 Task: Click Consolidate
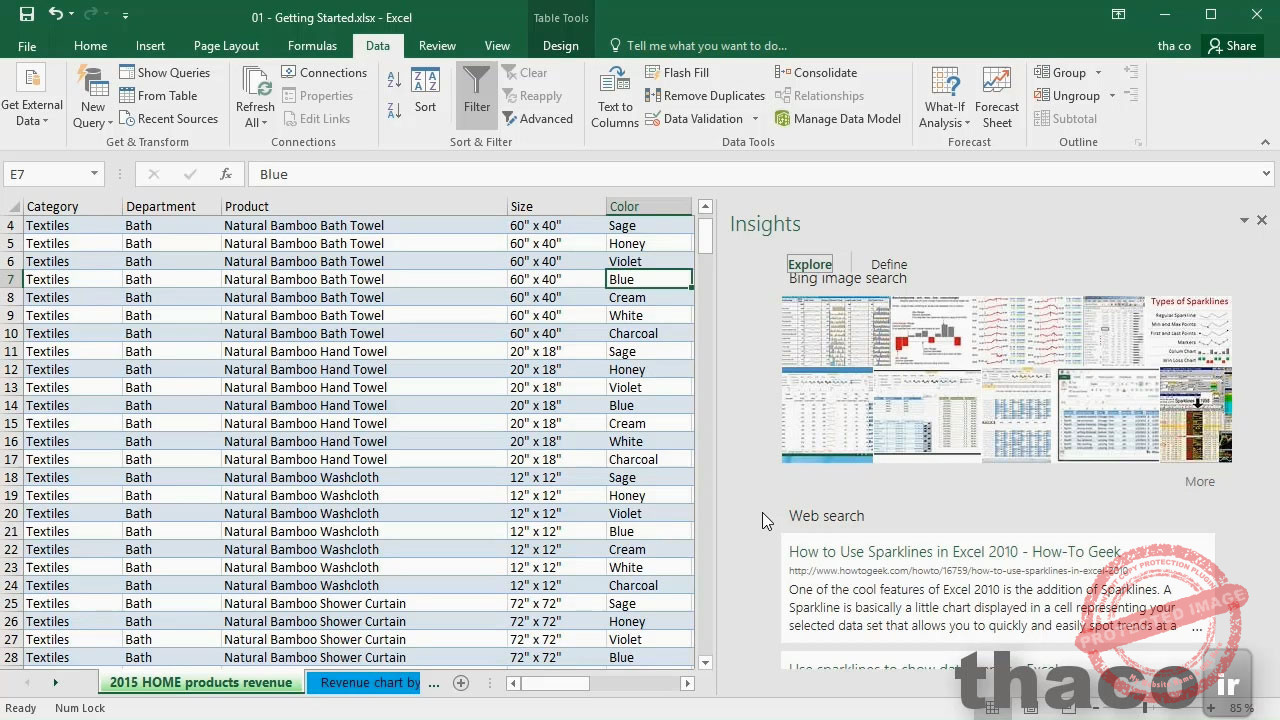[x=816, y=73]
